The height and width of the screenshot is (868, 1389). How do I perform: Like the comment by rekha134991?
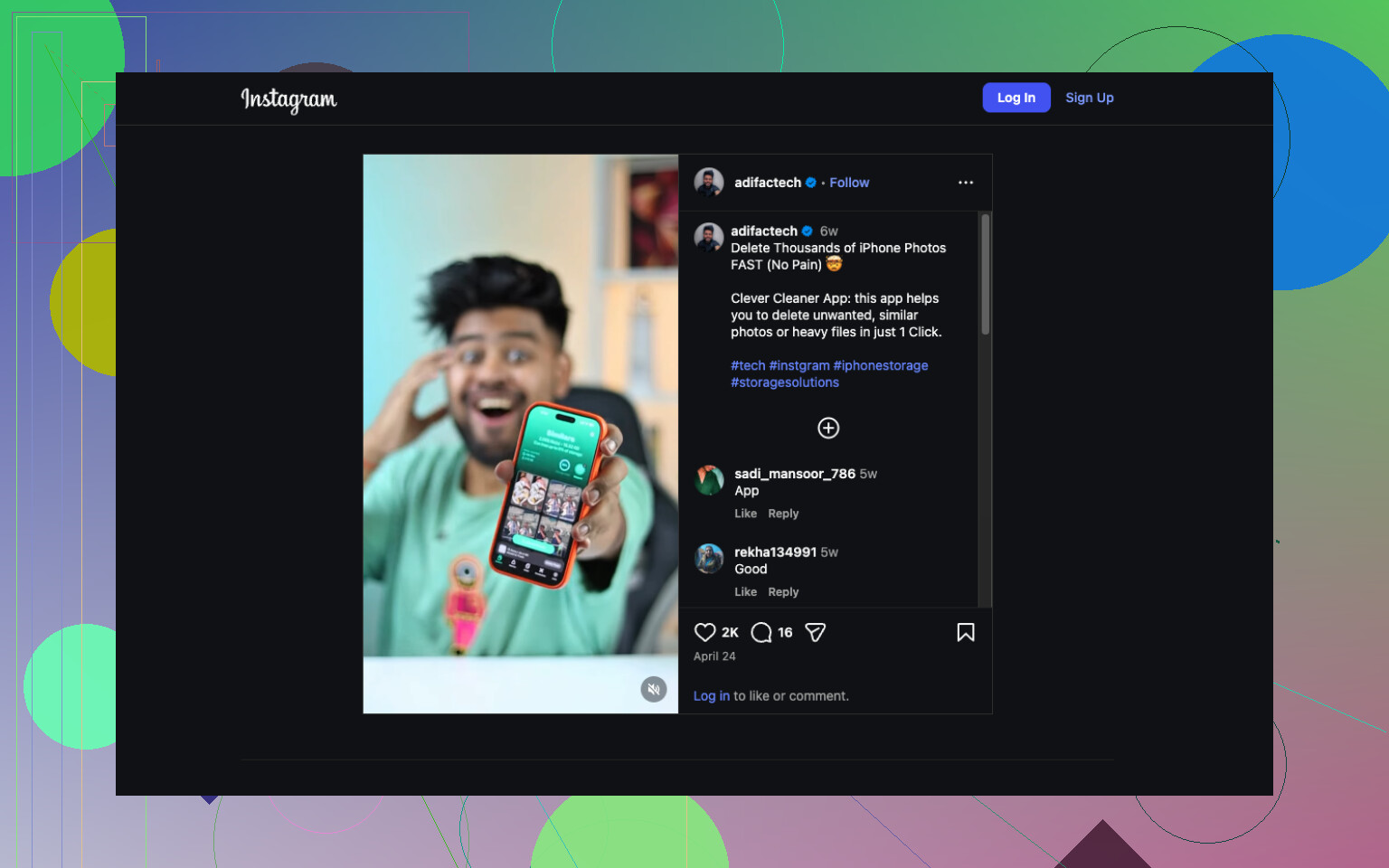click(x=746, y=592)
